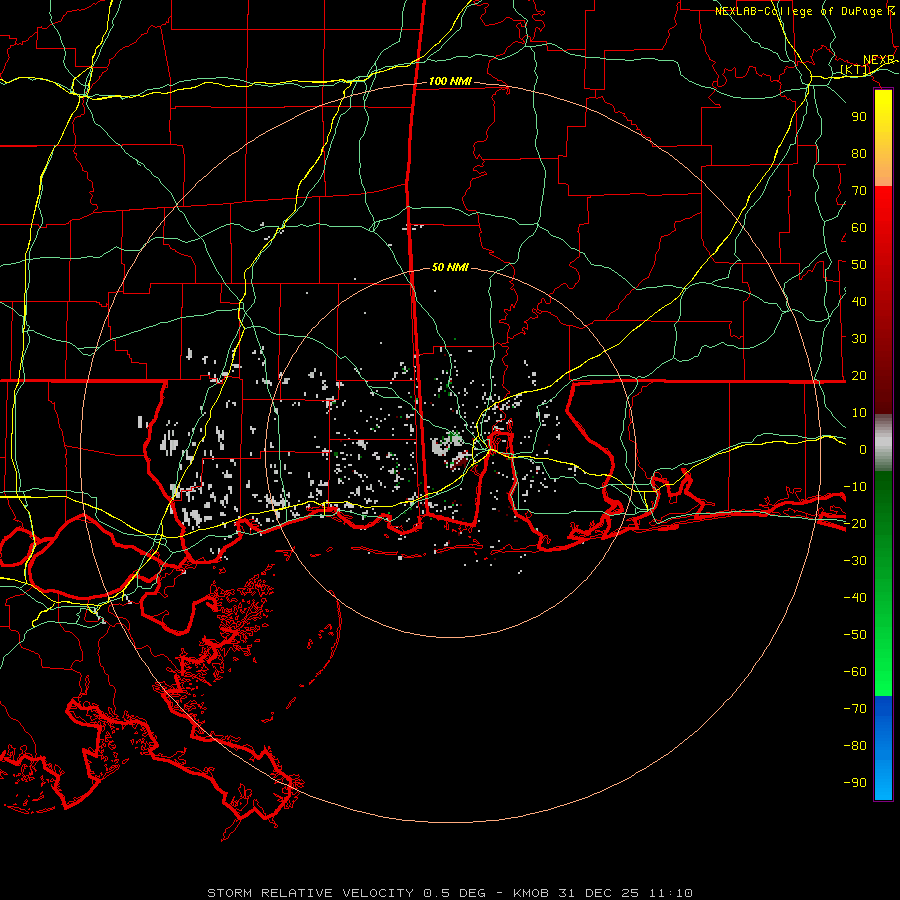The width and height of the screenshot is (900, 900).
Task: Click the 0 value on velocity scale
Action: [x=863, y=450]
